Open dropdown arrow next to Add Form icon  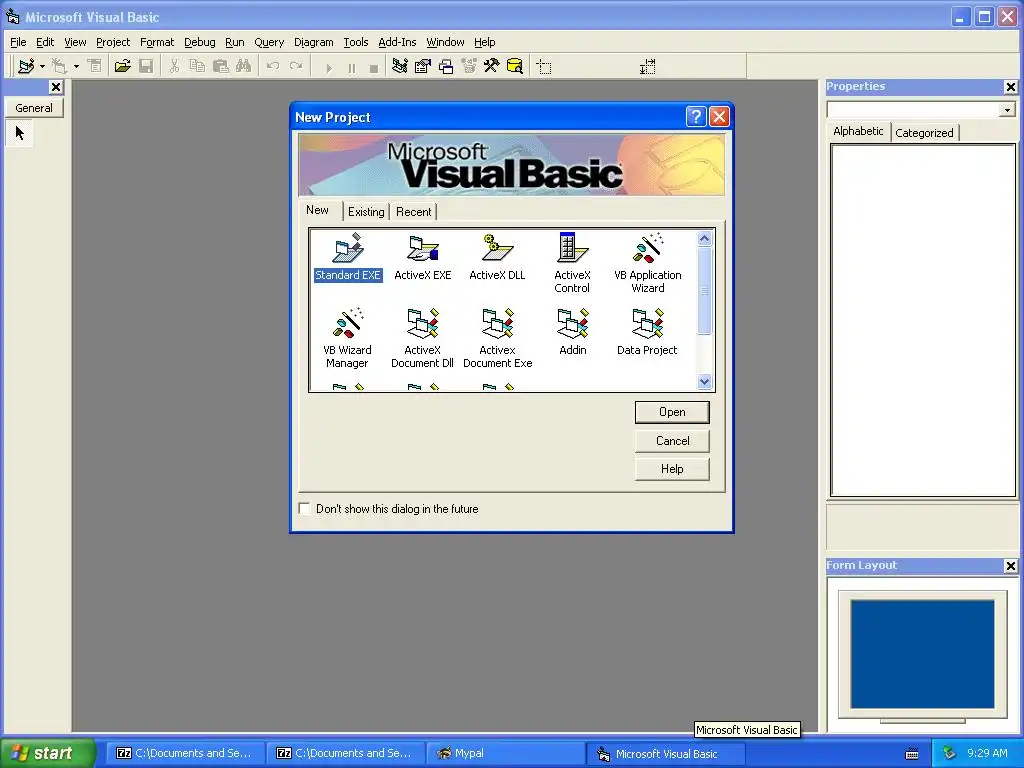tap(76, 66)
